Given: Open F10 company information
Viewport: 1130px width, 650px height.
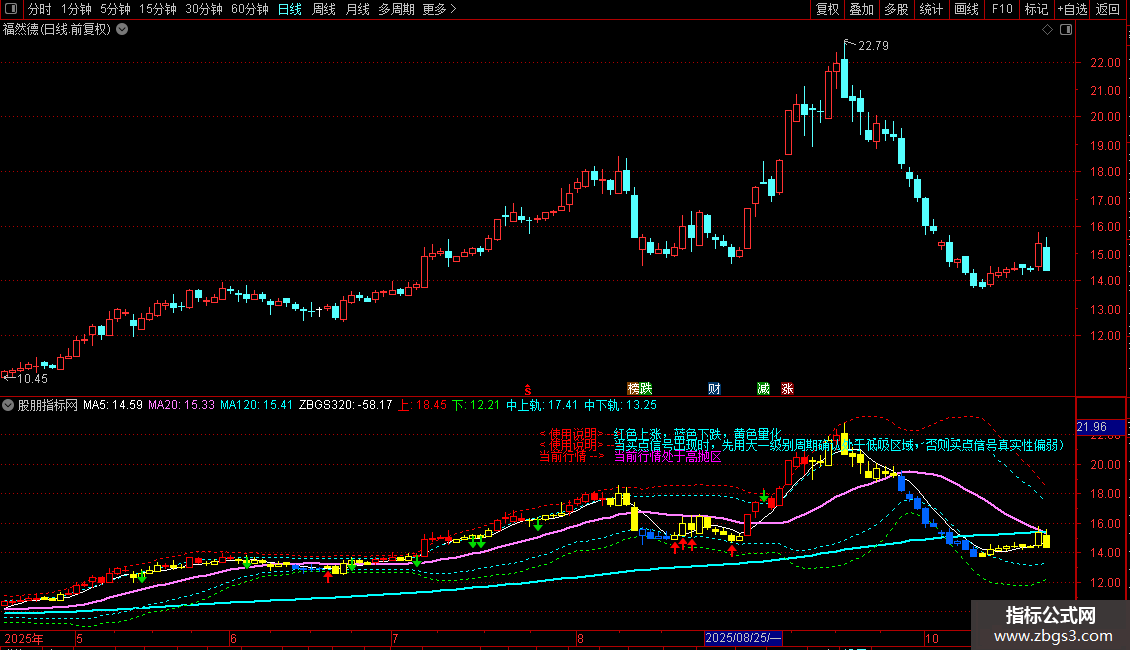Looking at the screenshot, I should (1002, 9).
